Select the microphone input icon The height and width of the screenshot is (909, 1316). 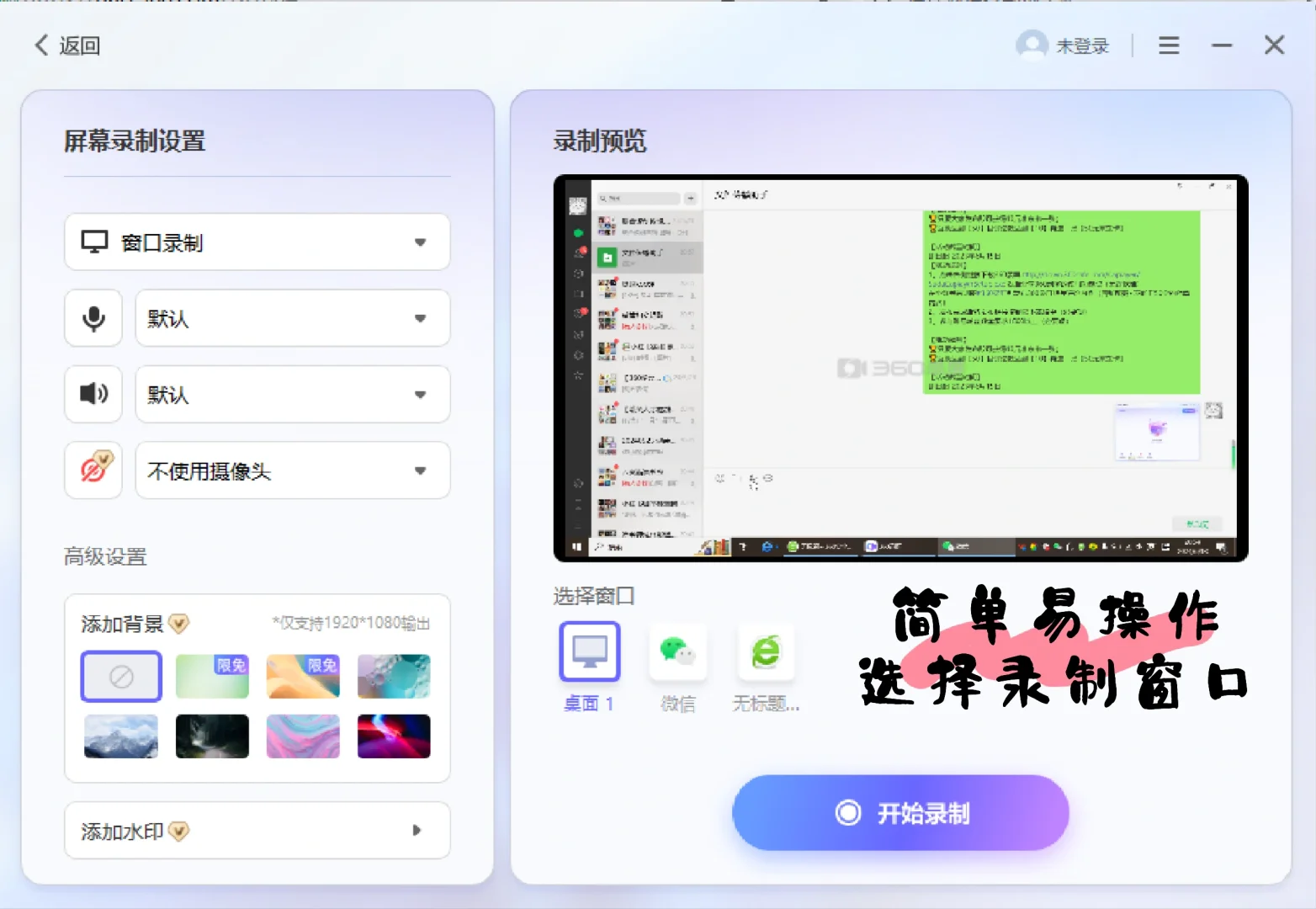click(x=93, y=318)
